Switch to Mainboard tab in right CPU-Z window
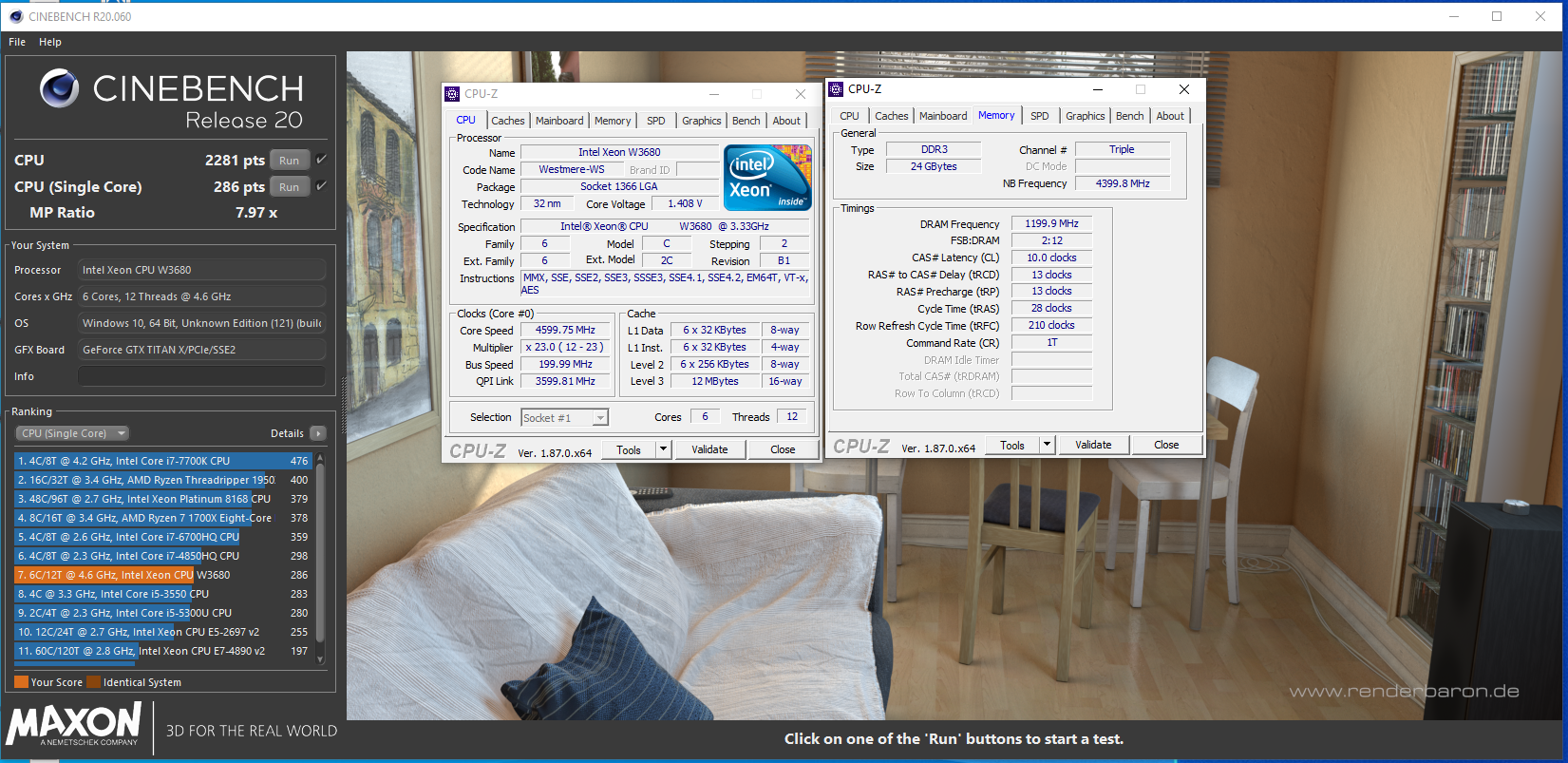The height and width of the screenshot is (763, 1568). pyautogui.click(x=943, y=116)
